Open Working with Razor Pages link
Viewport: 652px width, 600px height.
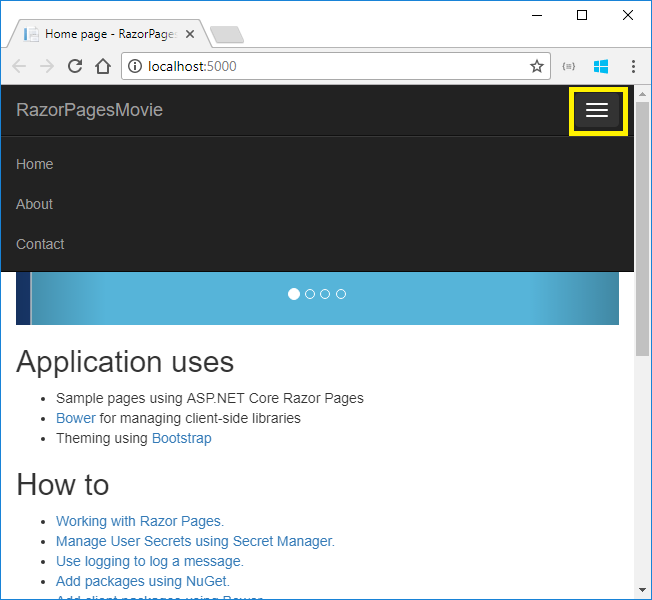[x=140, y=521]
